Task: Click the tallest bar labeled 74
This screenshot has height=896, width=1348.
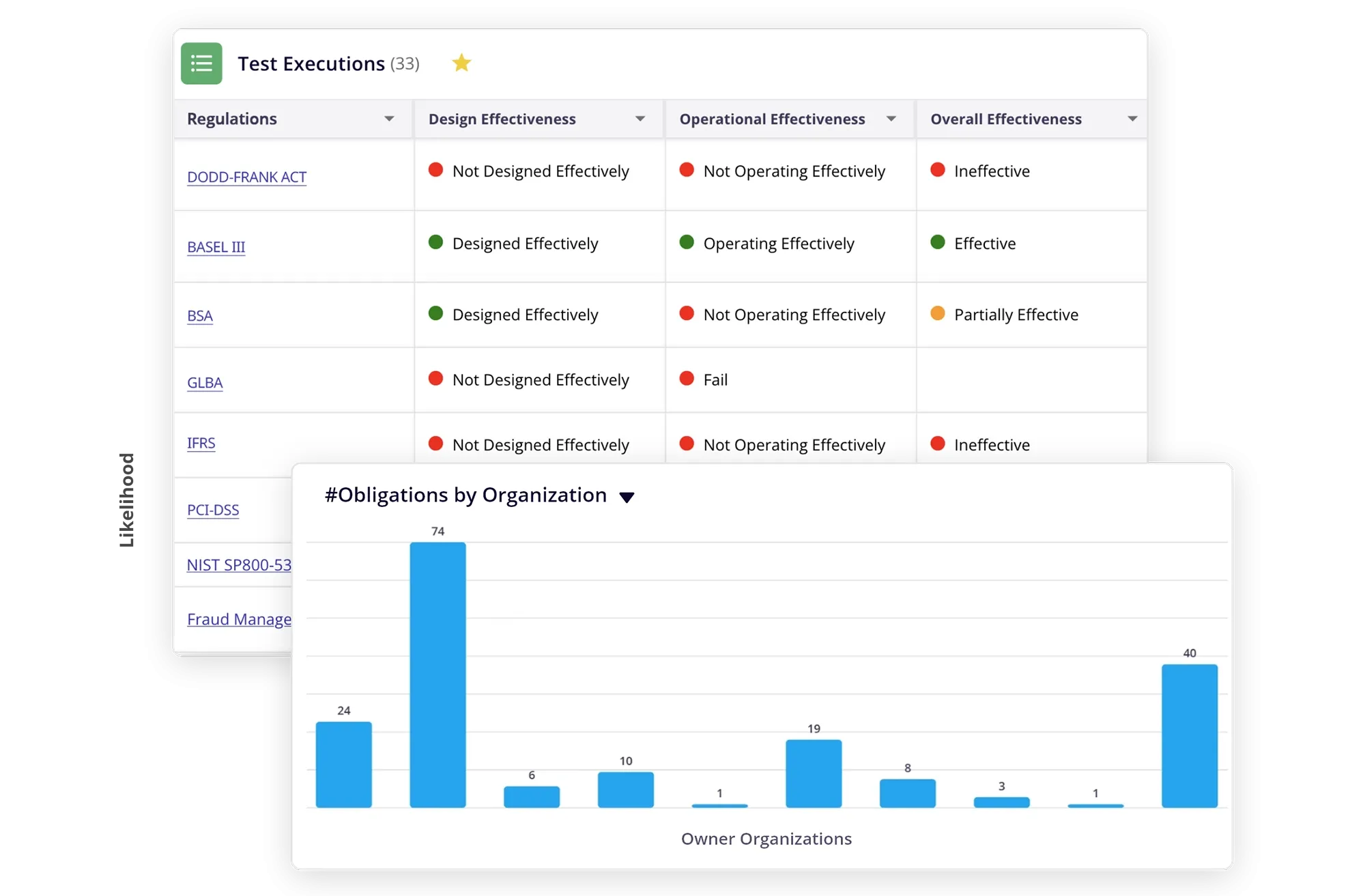Action: (x=438, y=674)
